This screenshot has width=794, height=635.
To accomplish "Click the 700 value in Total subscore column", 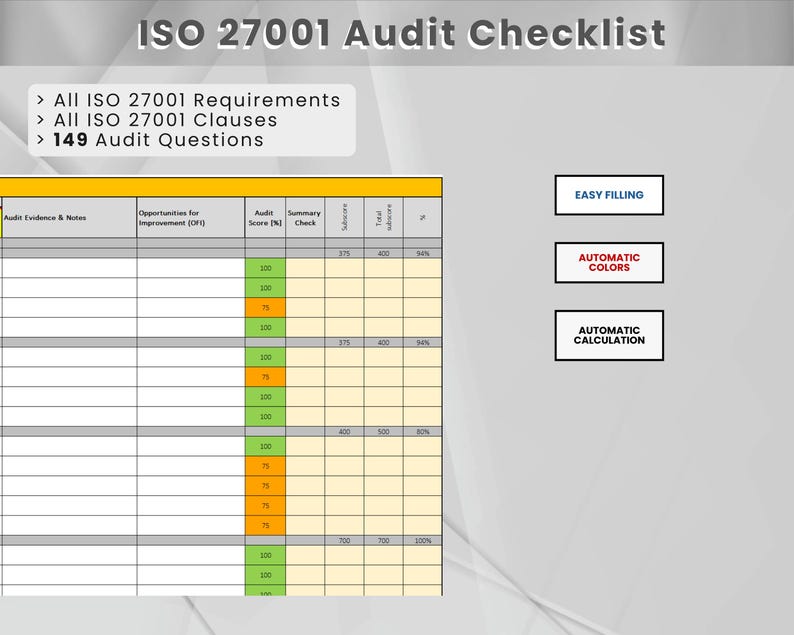I will point(384,541).
